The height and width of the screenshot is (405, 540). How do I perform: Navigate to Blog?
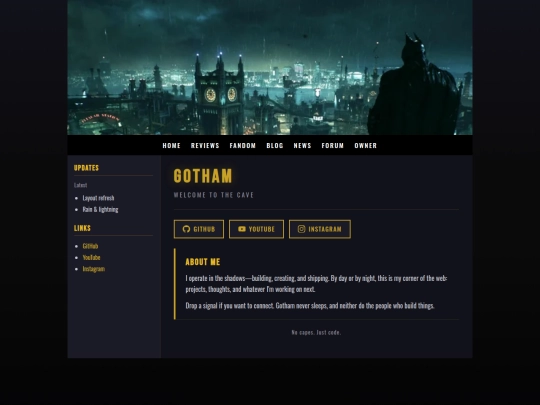point(275,146)
